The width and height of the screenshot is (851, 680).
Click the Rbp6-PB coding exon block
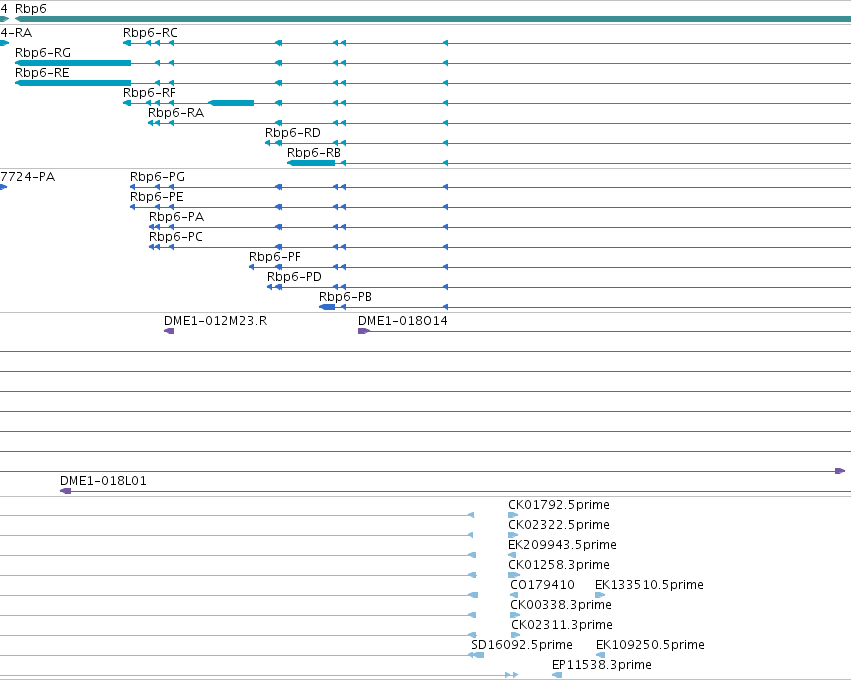click(x=327, y=307)
